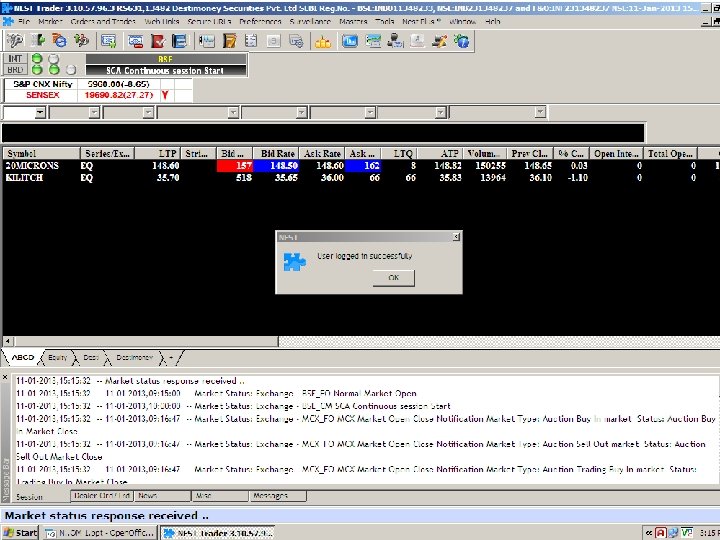Click the SENSEX index label

point(43,95)
